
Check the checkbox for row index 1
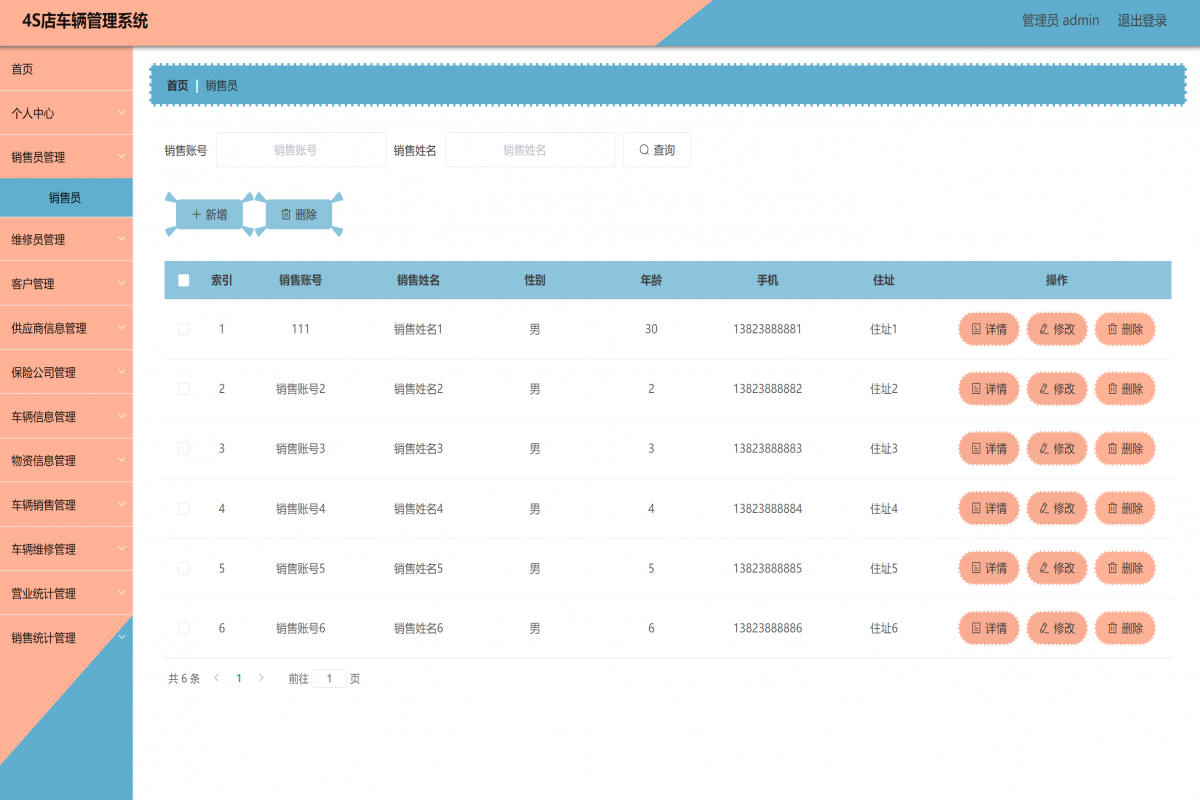pyautogui.click(x=184, y=329)
